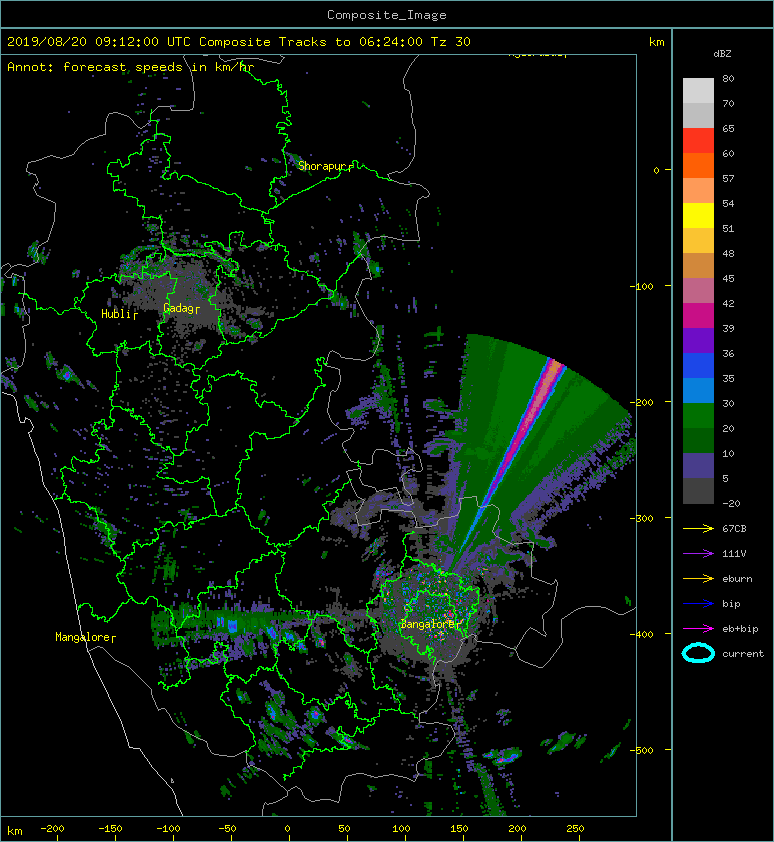Click the '-50' x-axis tick label
Image resolution: width=774 pixels, height=842 pixels.
click(x=227, y=829)
